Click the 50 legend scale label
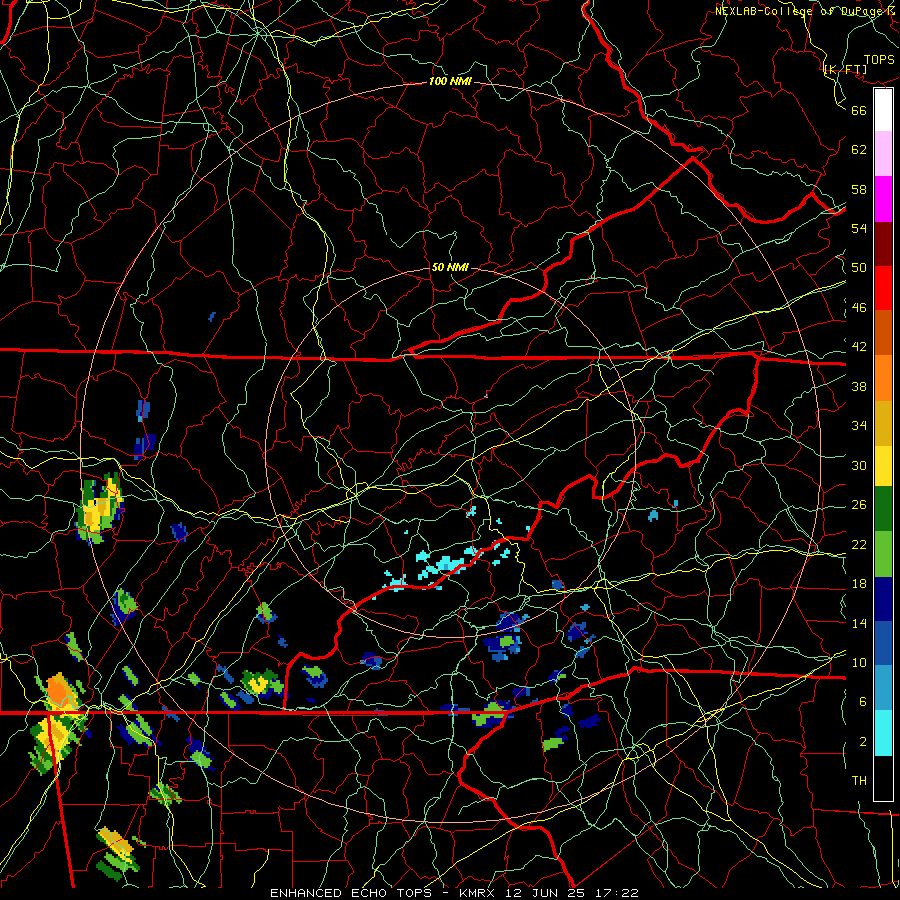The image size is (900, 900). point(859,267)
